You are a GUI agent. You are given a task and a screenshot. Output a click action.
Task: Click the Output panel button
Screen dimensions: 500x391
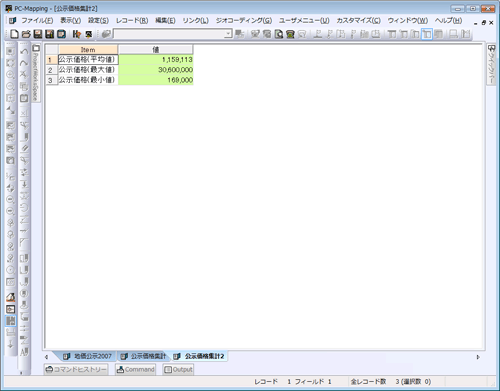pos(178,369)
